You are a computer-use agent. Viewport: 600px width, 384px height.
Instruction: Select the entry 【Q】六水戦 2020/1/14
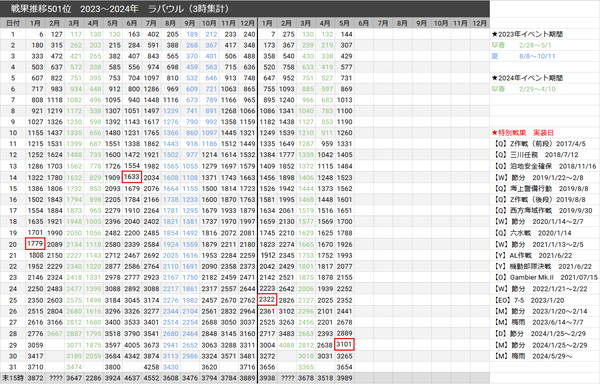tap(532, 233)
